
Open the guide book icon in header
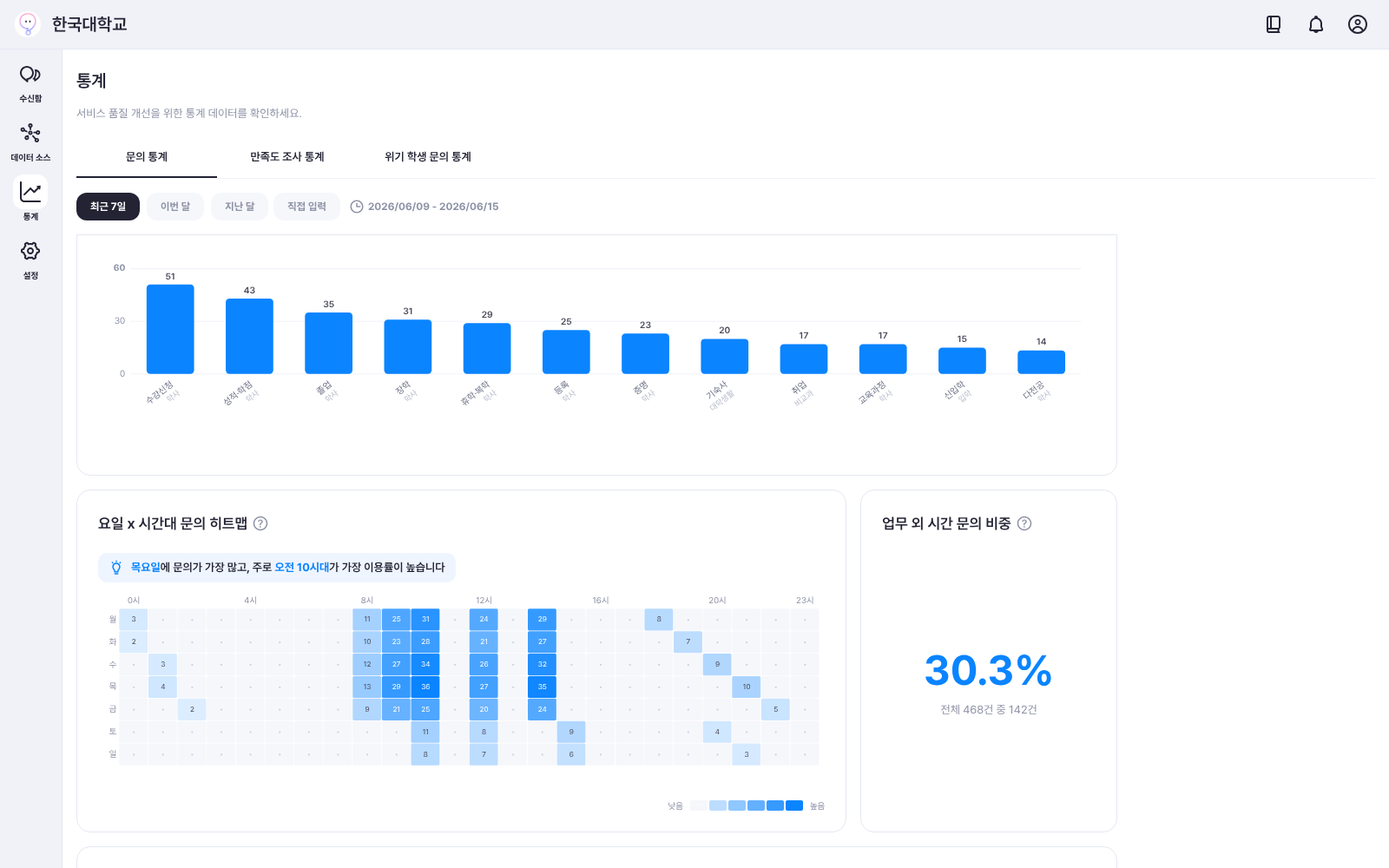1274,24
